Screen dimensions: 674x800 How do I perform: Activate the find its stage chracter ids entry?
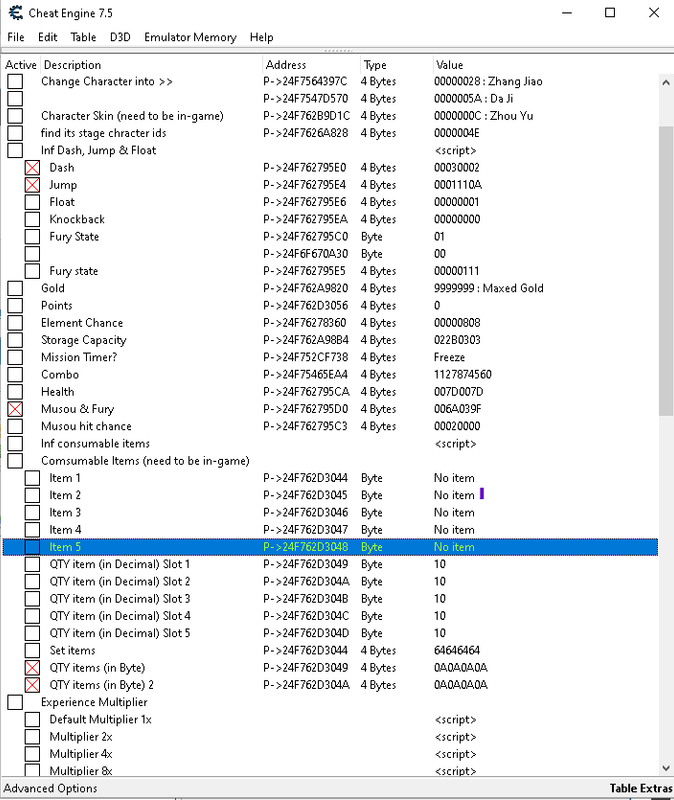point(15,133)
